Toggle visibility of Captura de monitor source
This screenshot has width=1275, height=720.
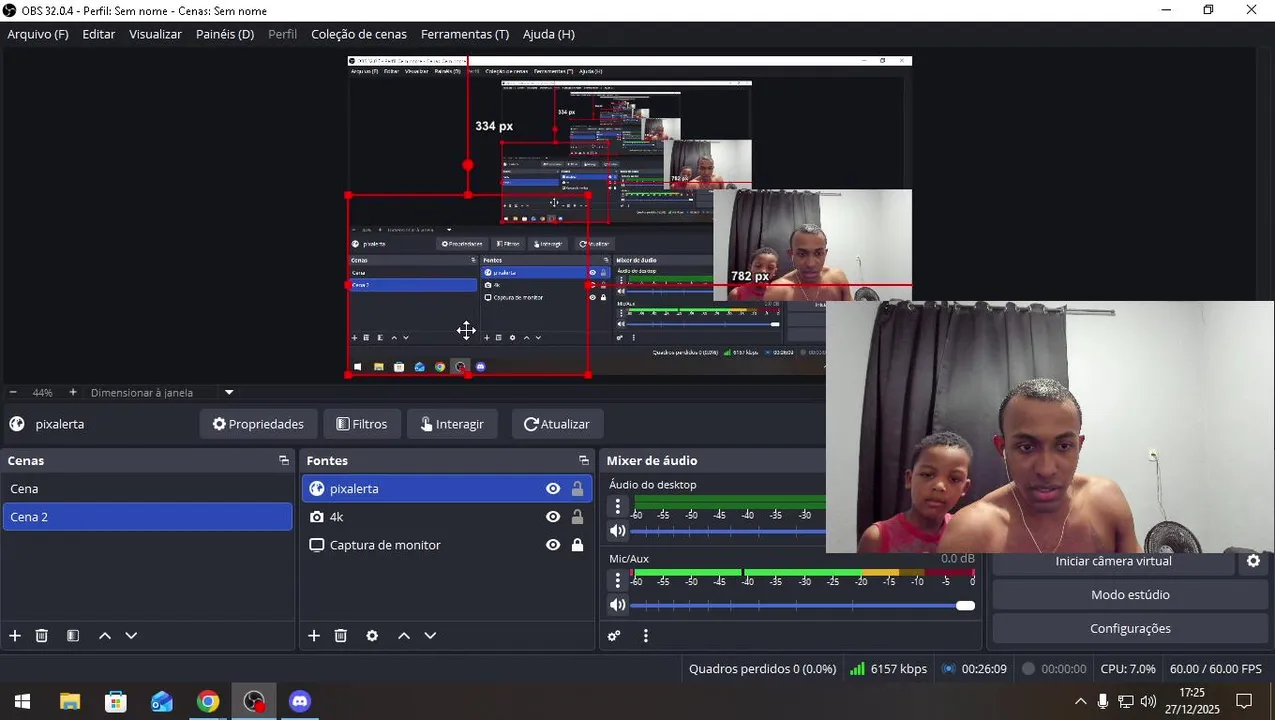[553, 545]
